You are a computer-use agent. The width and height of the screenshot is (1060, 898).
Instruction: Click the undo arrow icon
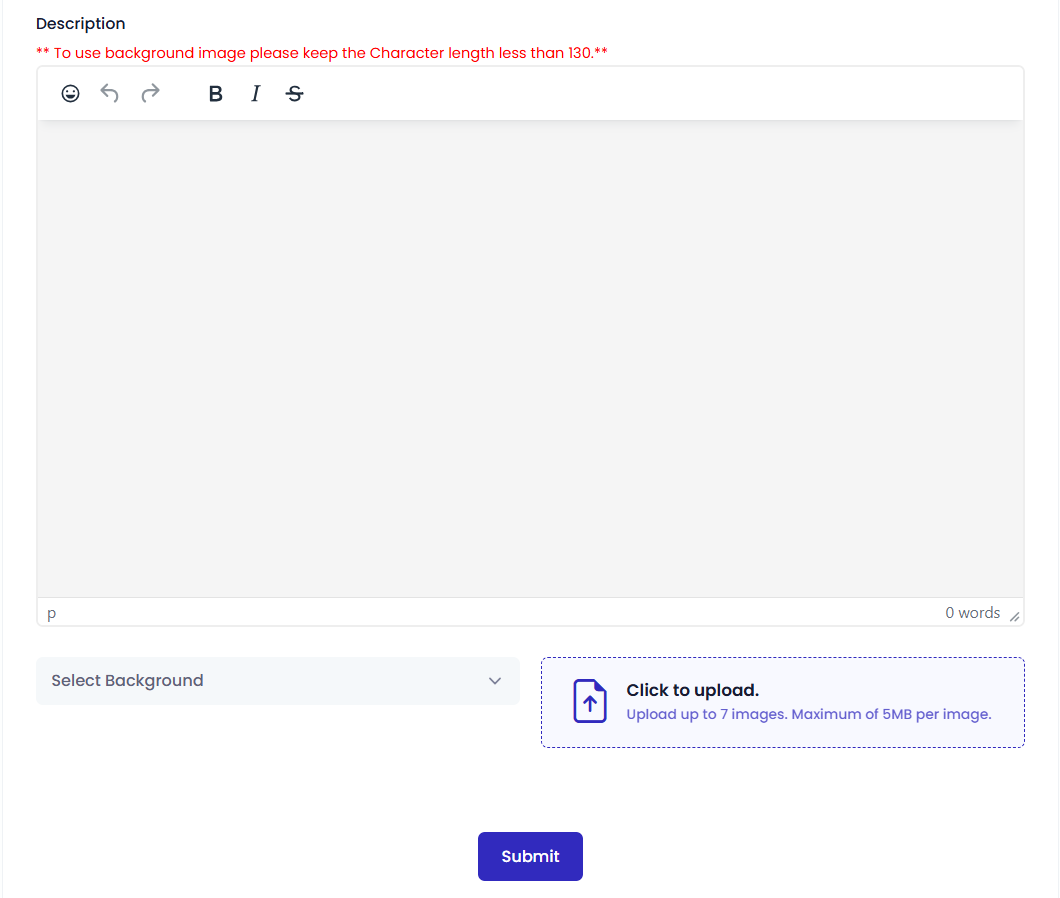pyautogui.click(x=110, y=94)
